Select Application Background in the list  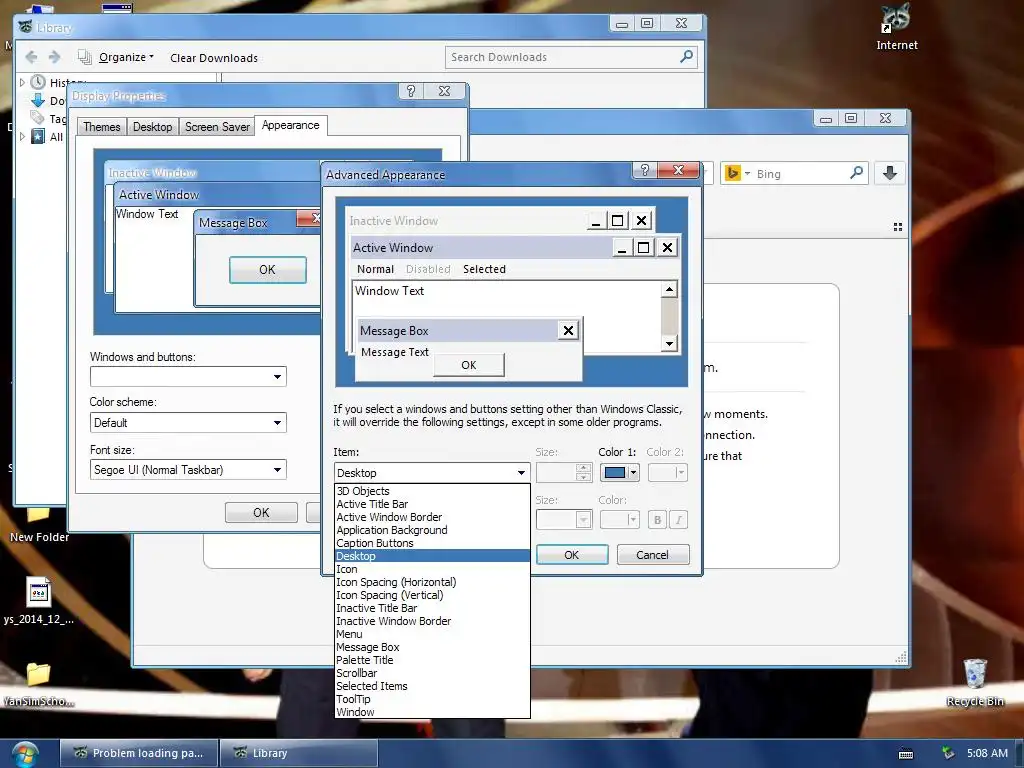432,530
